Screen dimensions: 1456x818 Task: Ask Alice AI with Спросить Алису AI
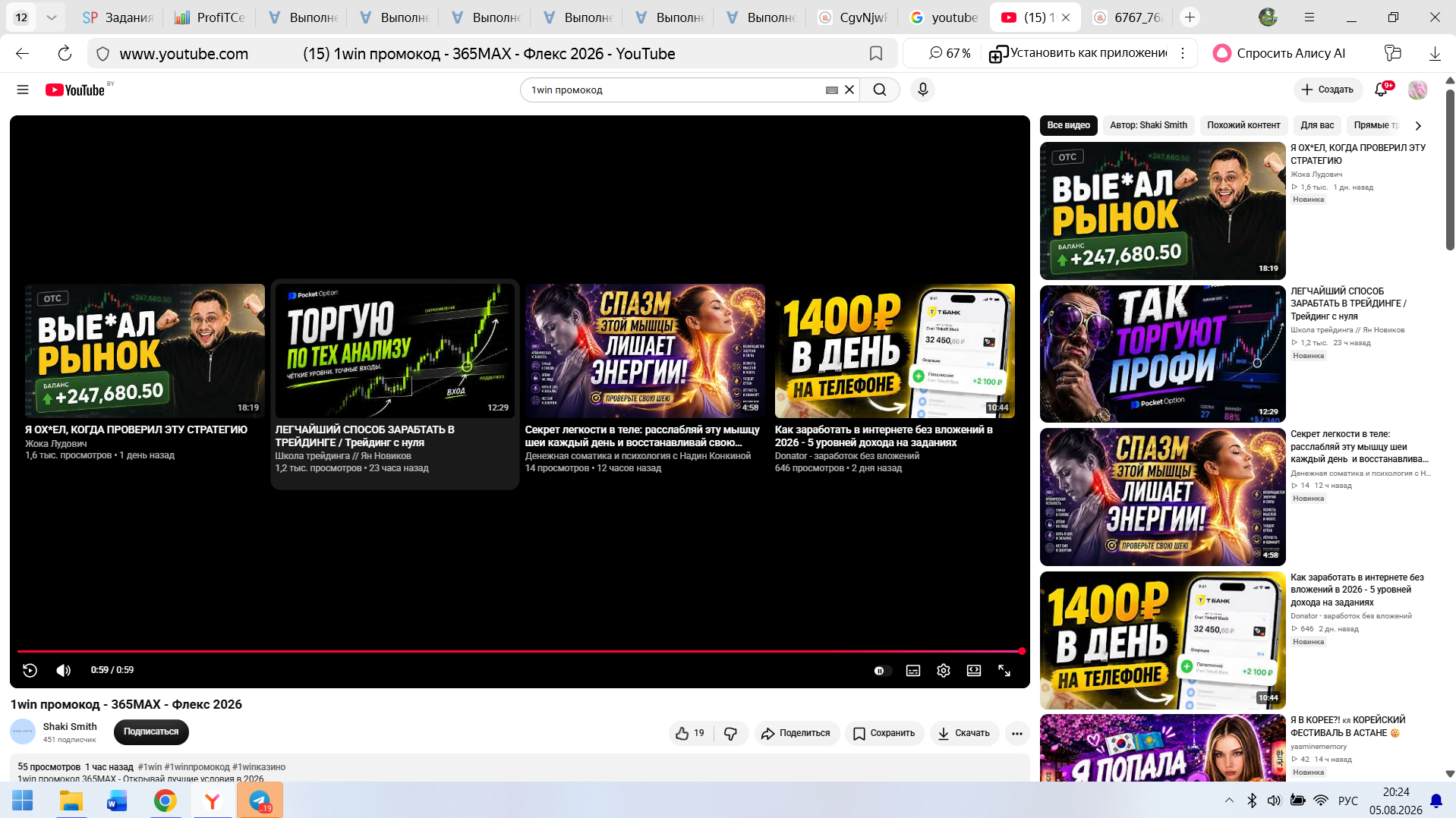(x=1279, y=53)
